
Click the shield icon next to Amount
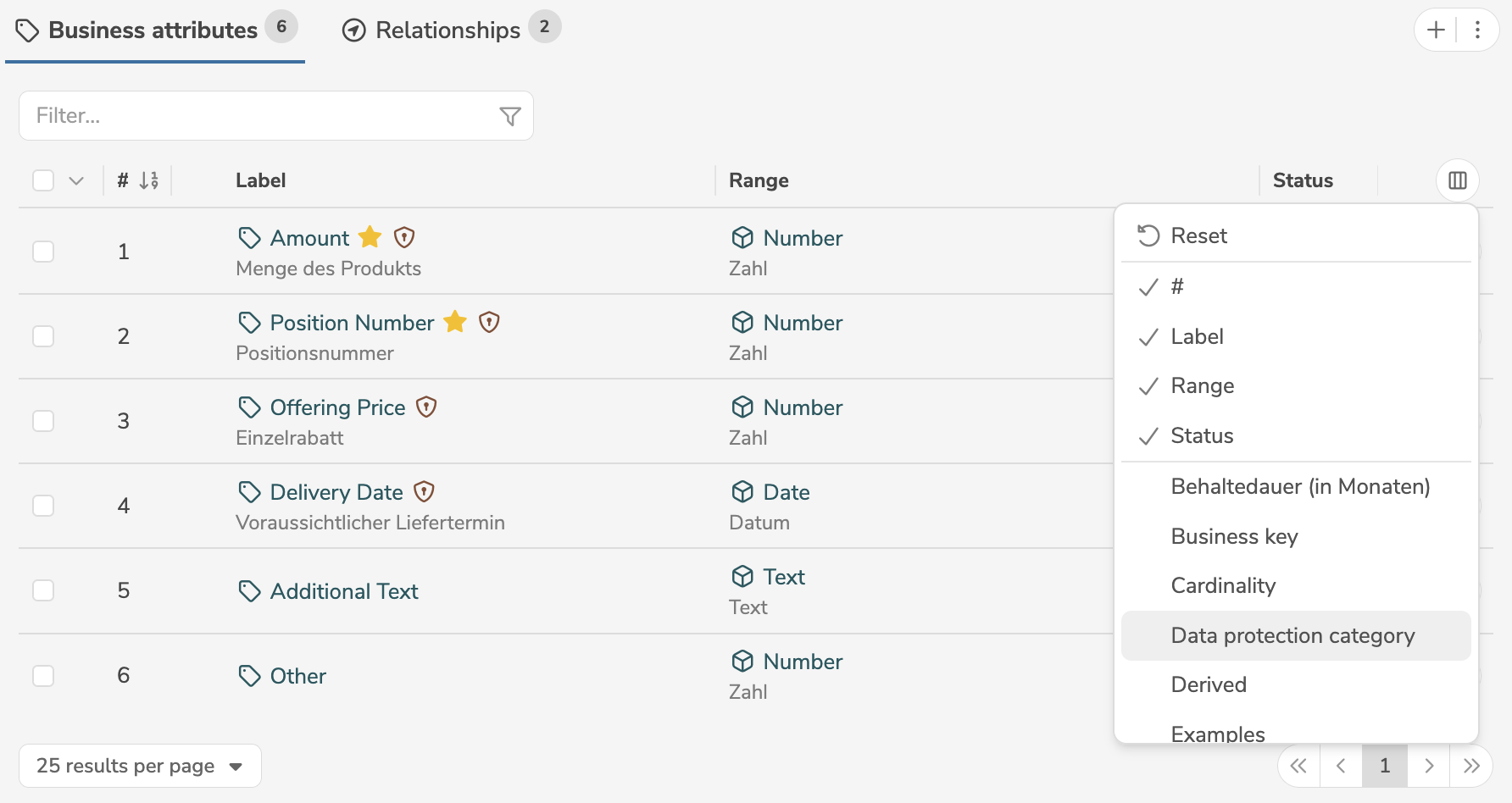pos(404,238)
